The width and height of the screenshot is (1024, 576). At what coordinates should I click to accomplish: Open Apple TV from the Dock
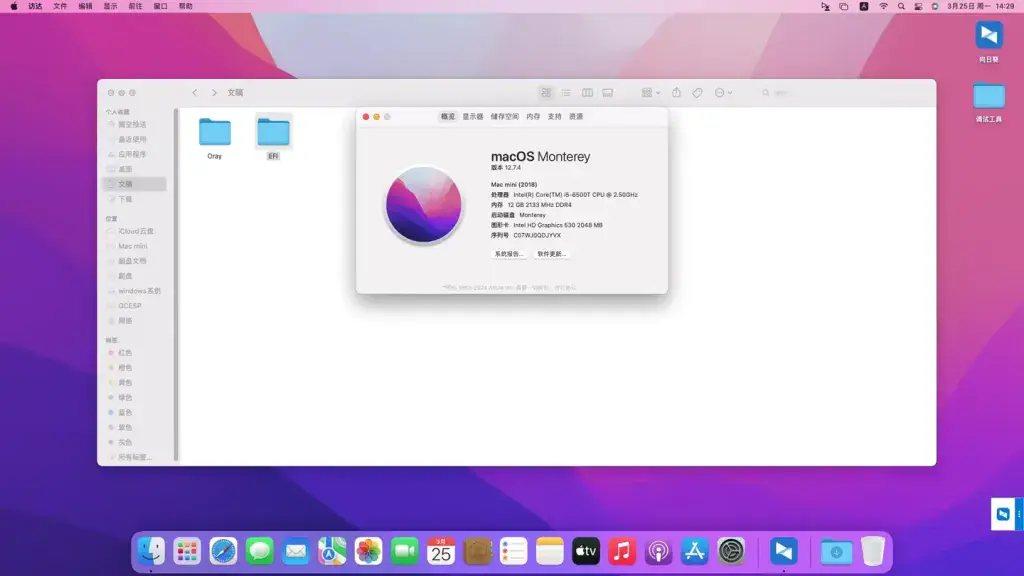[586, 551]
